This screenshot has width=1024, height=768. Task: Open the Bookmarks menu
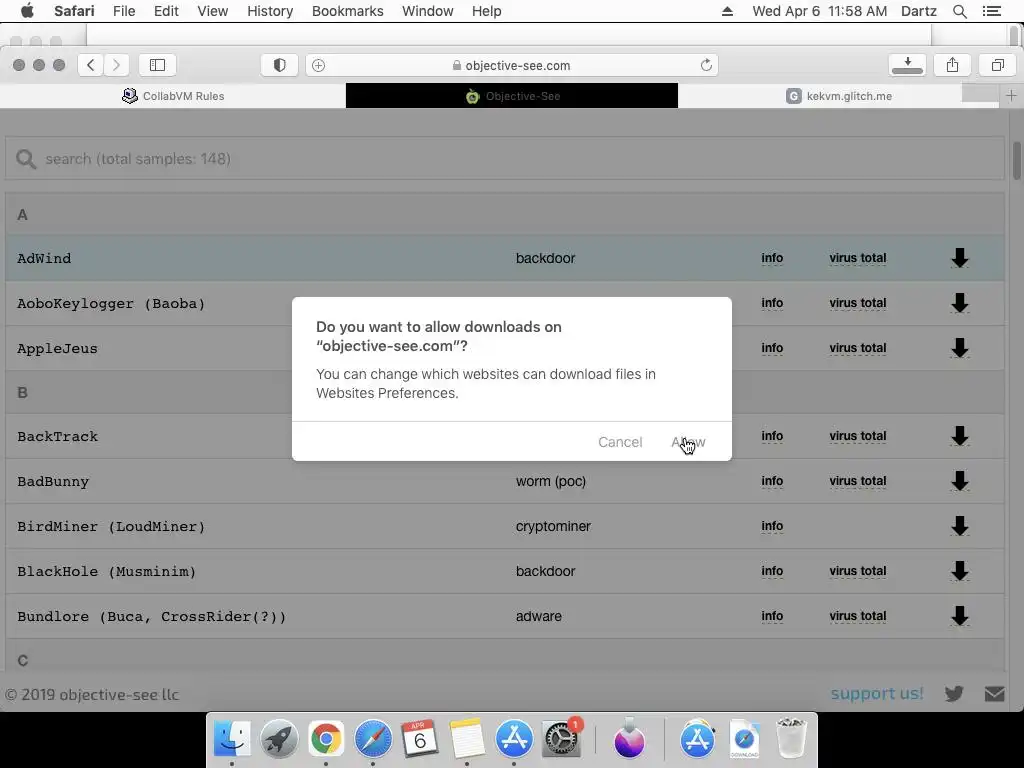tap(347, 11)
